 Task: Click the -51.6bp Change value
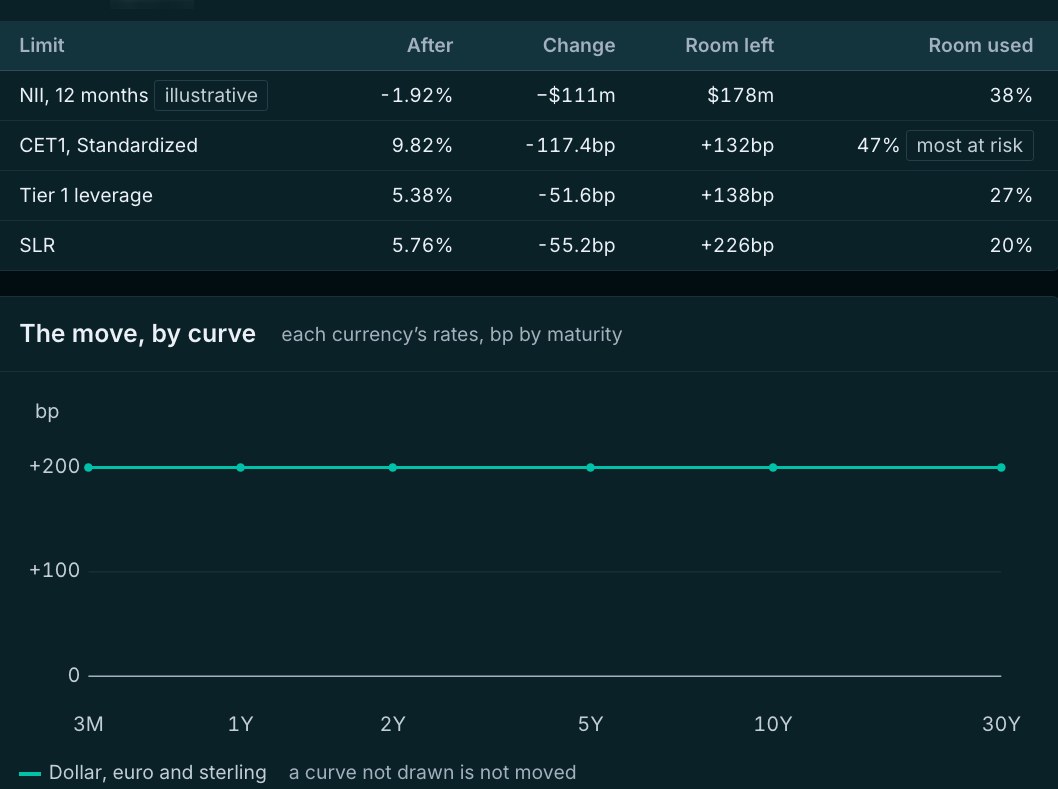576,195
